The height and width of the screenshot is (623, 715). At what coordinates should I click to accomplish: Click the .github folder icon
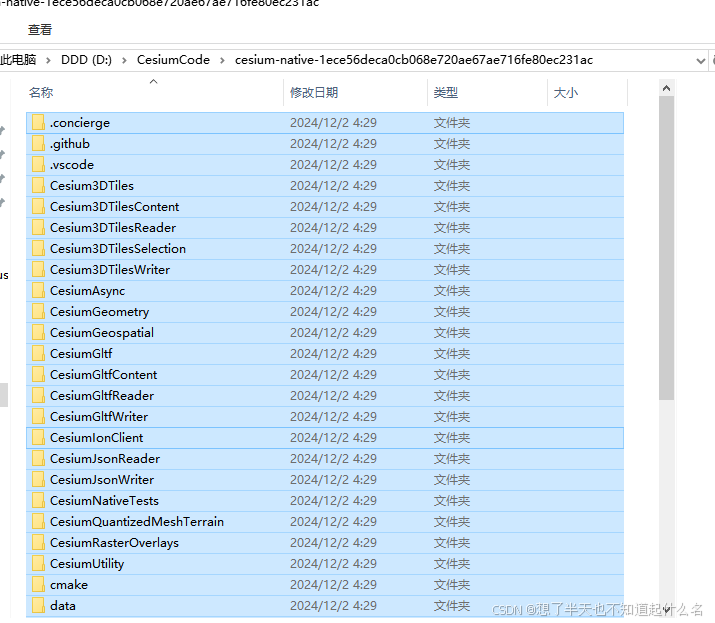coord(38,144)
